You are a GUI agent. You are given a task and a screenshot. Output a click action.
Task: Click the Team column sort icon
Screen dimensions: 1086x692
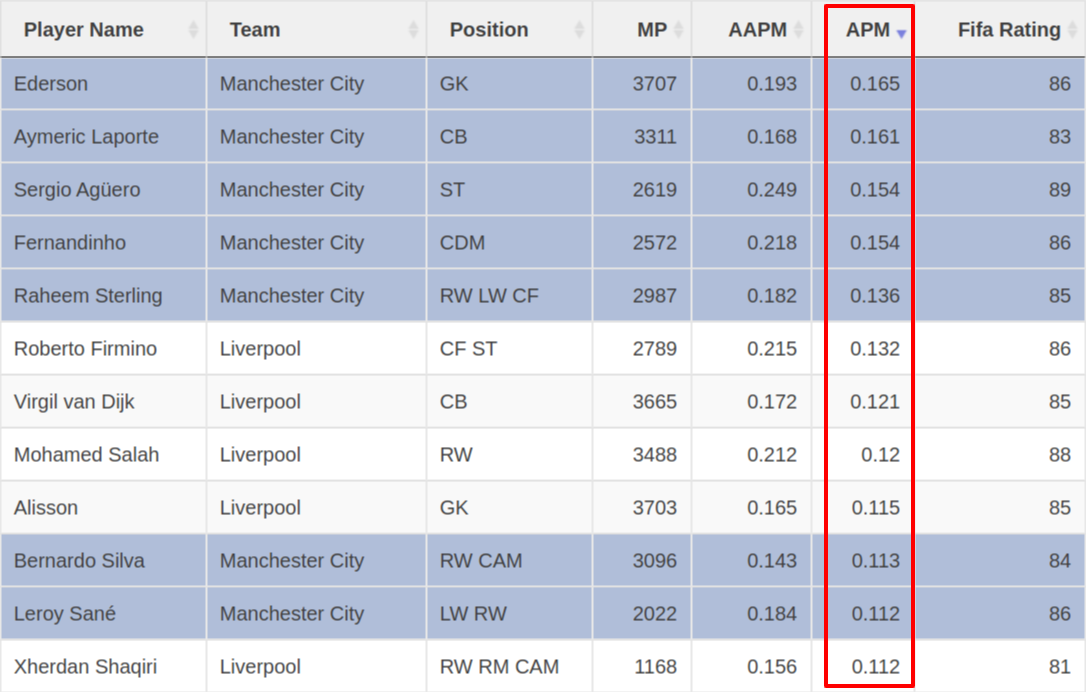[x=413, y=30]
